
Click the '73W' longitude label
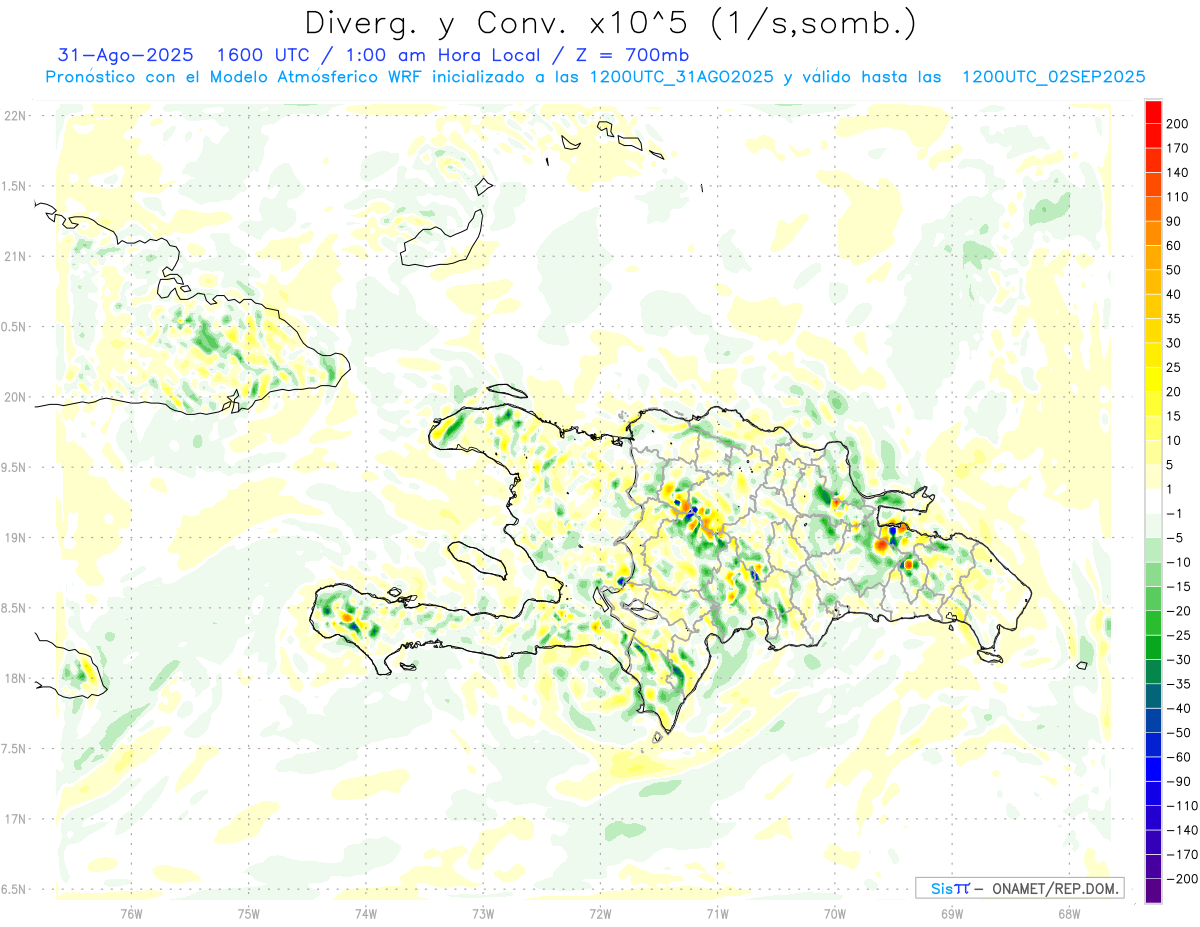483,912
